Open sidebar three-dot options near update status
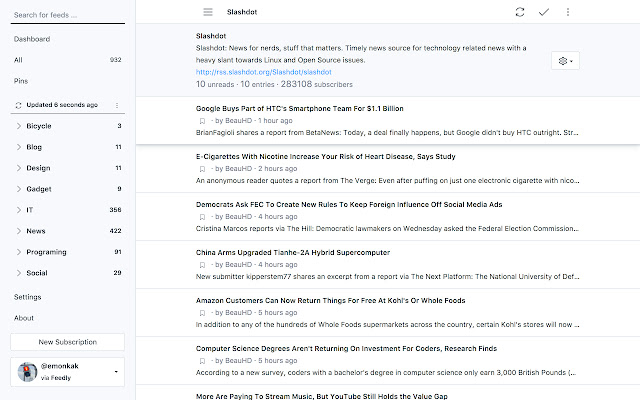This screenshot has width=640, height=400. pos(116,105)
